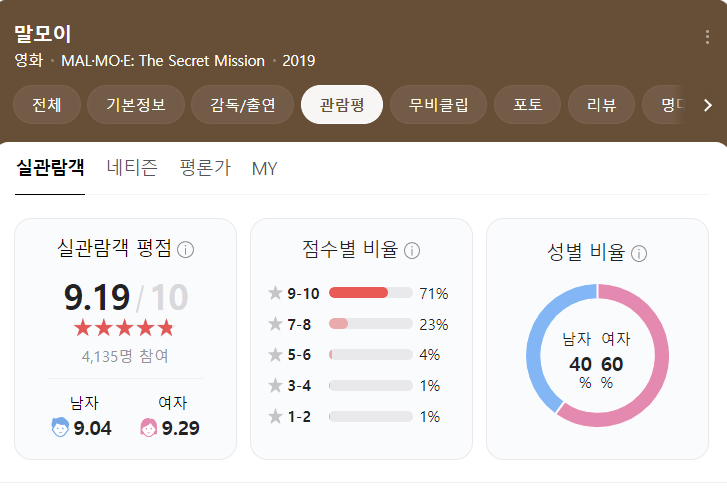Click the 9-10 score ratio bar

370,293
